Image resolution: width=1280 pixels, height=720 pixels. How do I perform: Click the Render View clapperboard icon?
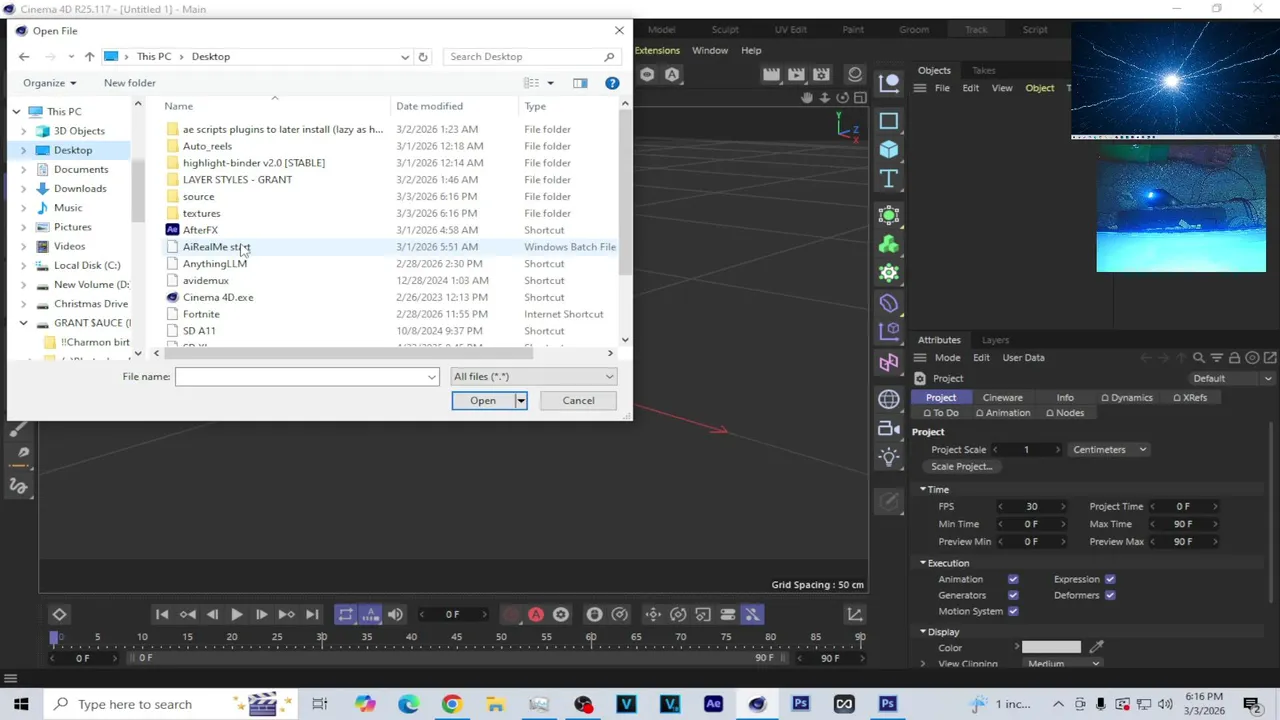[771, 74]
